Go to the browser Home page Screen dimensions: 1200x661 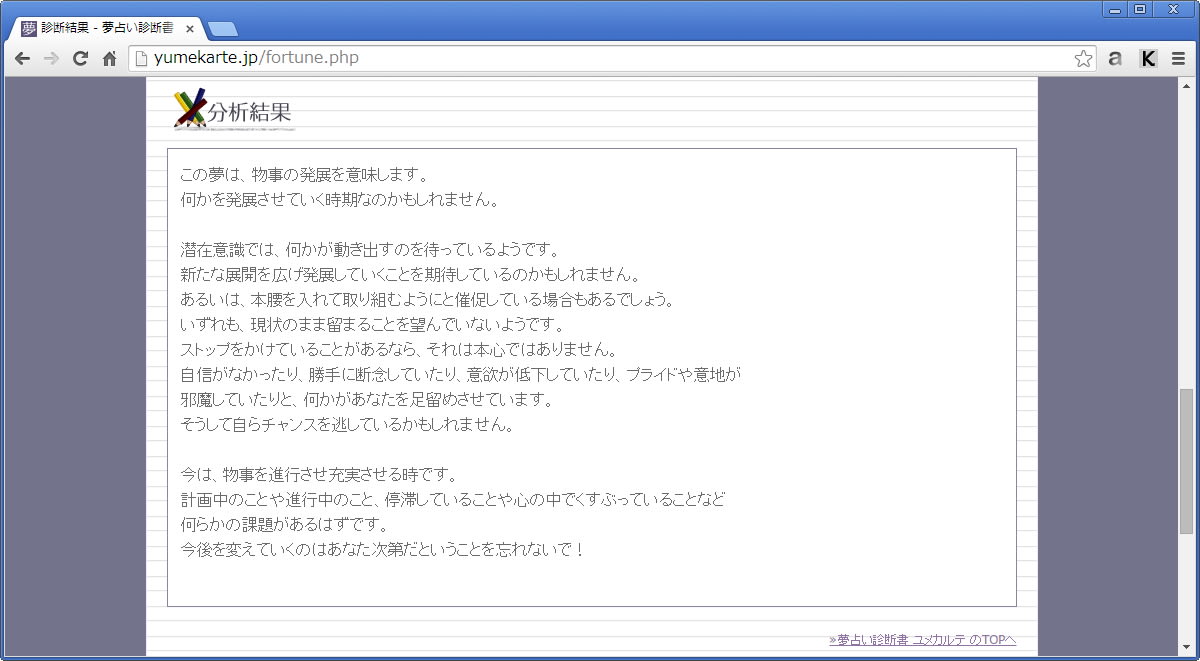click(110, 59)
